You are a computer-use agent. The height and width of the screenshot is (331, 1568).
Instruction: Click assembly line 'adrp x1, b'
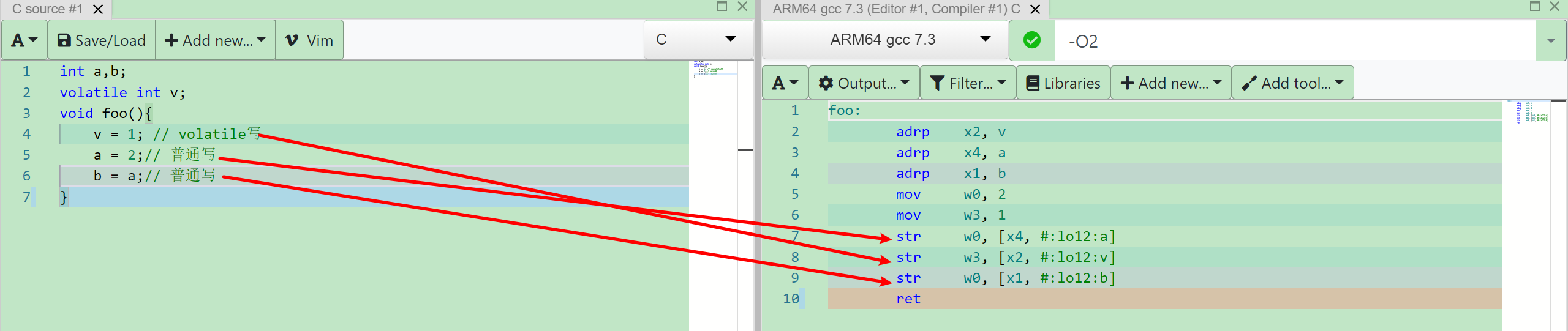[951, 173]
